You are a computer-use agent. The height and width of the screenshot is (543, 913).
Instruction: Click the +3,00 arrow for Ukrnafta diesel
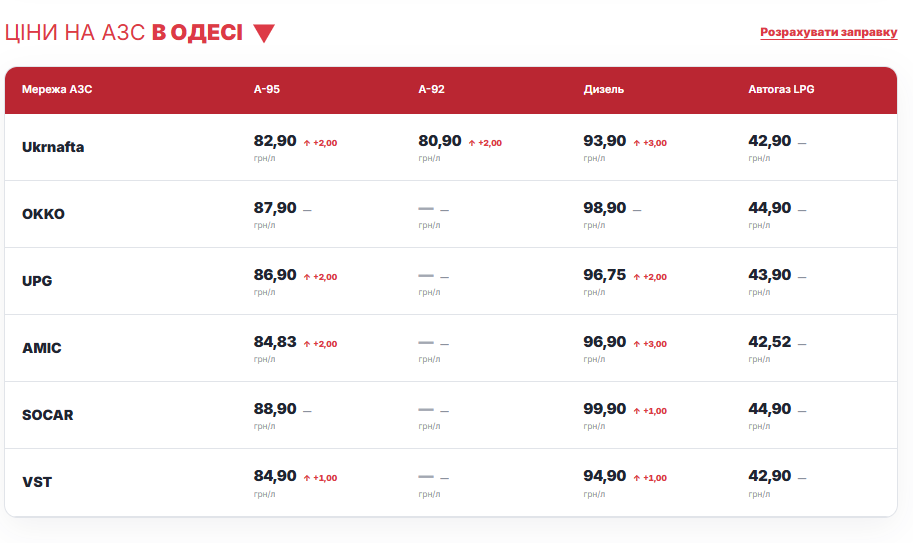[636, 143]
